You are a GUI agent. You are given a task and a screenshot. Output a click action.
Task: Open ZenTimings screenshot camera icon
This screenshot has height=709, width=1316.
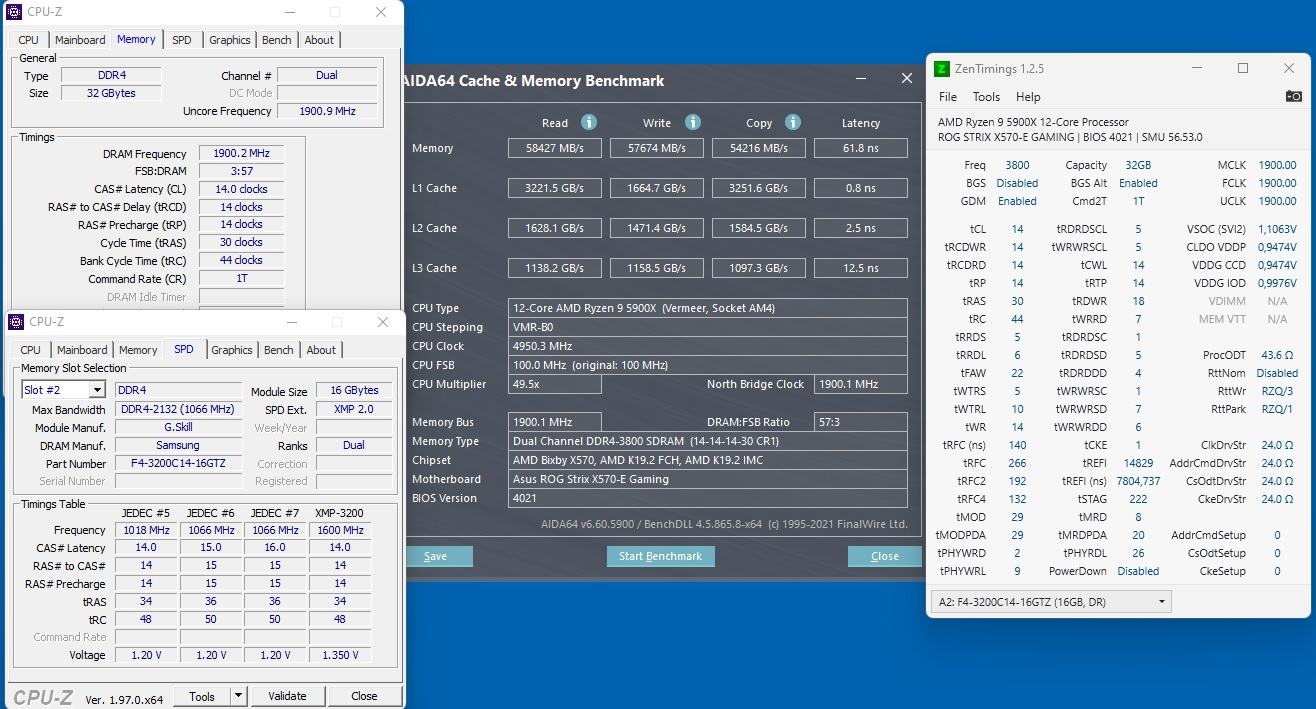[x=1293, y=96]
